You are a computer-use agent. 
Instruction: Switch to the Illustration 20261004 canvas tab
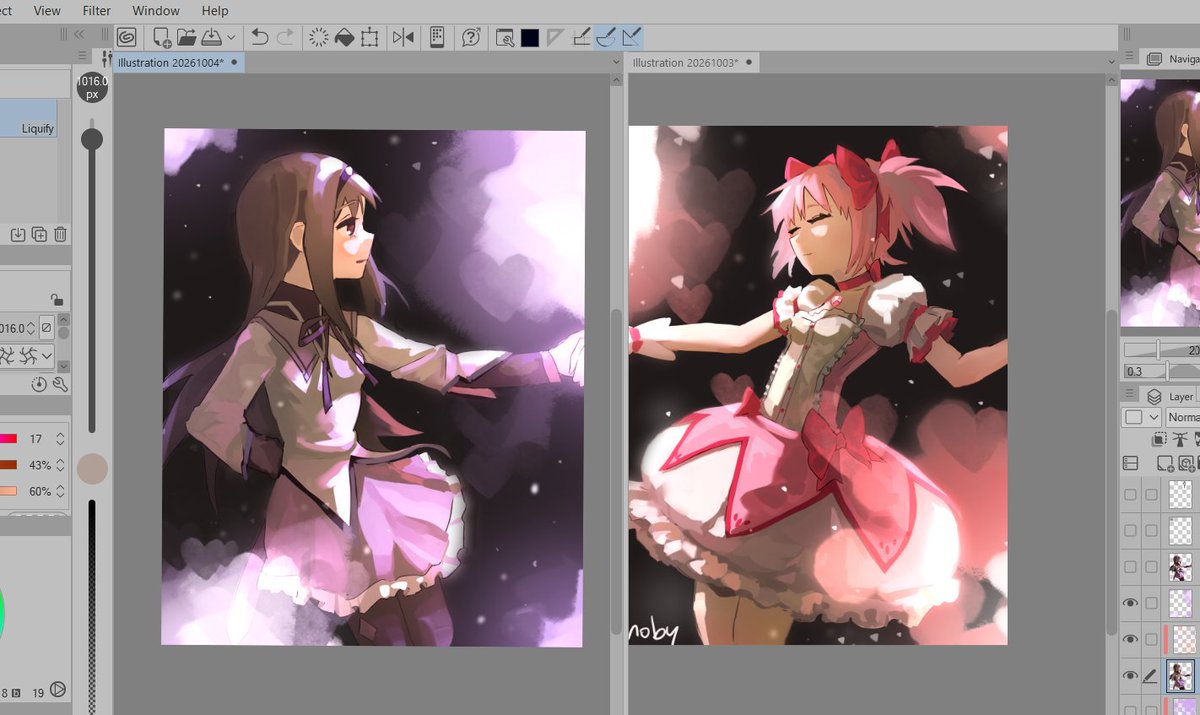178,62
